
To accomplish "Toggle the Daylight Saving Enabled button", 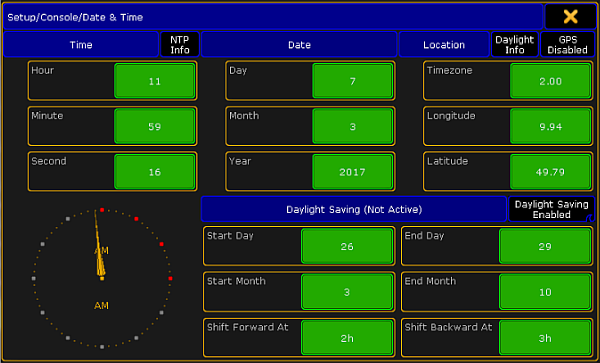I will [551, 209].
